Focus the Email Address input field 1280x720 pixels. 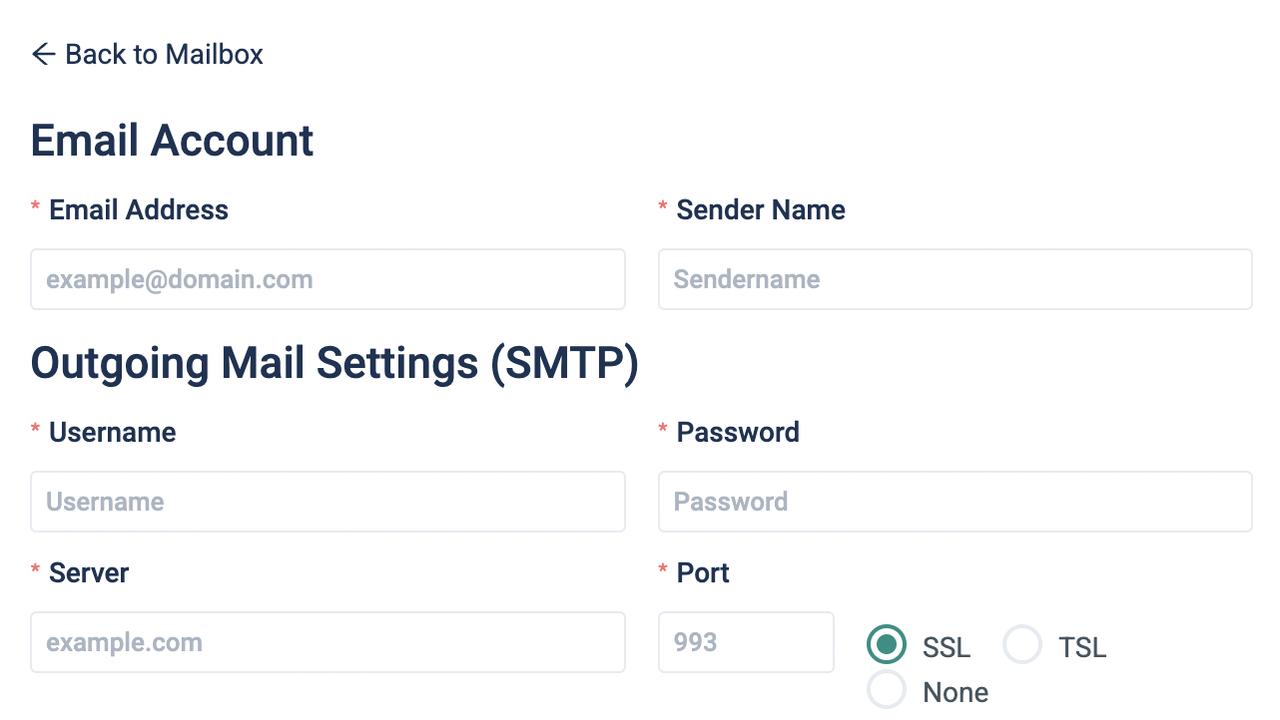328,279
